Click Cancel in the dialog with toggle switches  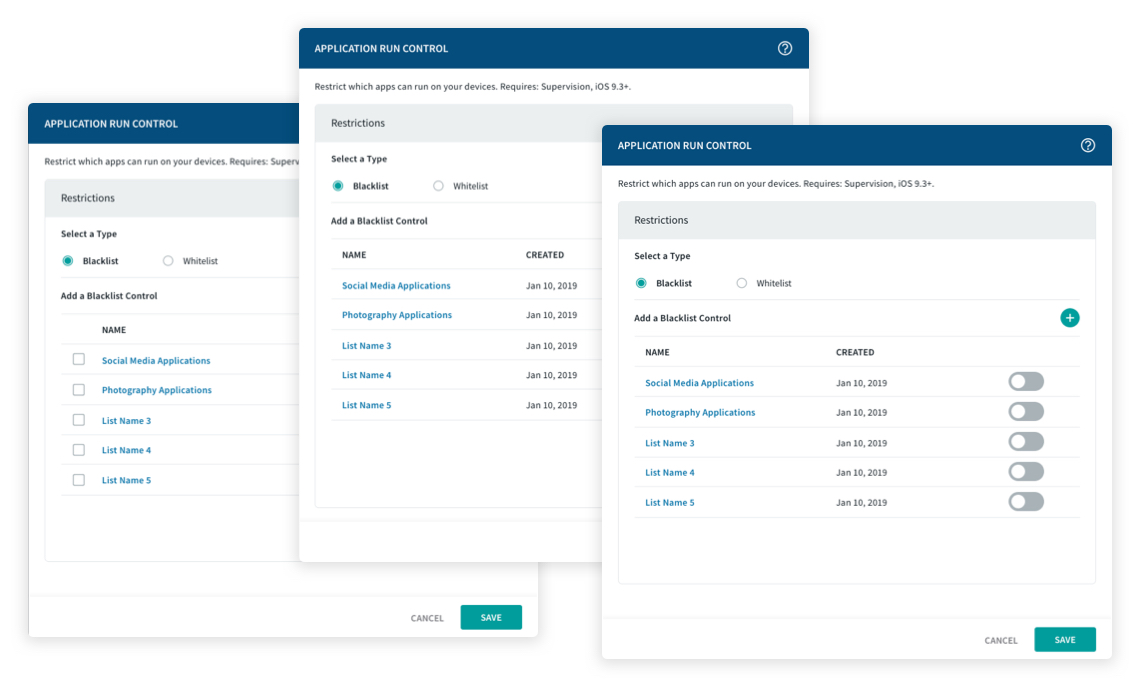coord(1001,640)
